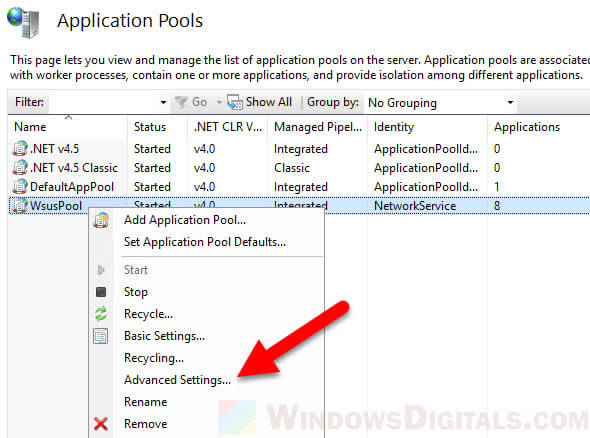Click the Applications count 1 for DefaultAppPool

point(497,187)
